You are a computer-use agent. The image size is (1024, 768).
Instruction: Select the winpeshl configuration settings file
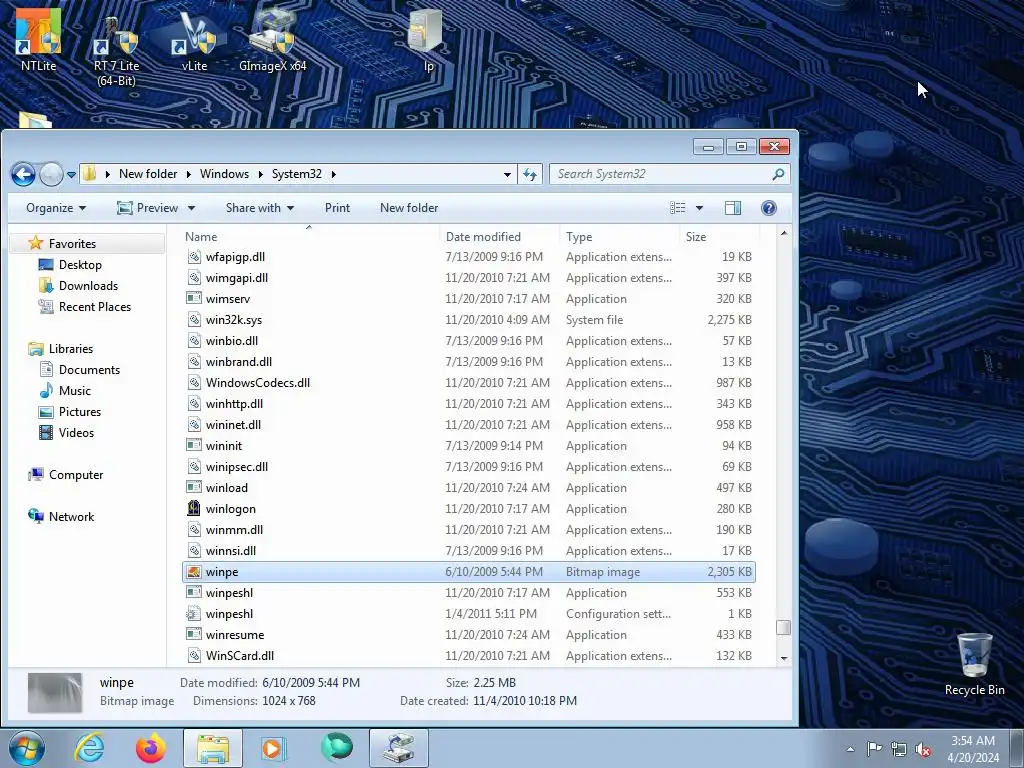(468, 614)
